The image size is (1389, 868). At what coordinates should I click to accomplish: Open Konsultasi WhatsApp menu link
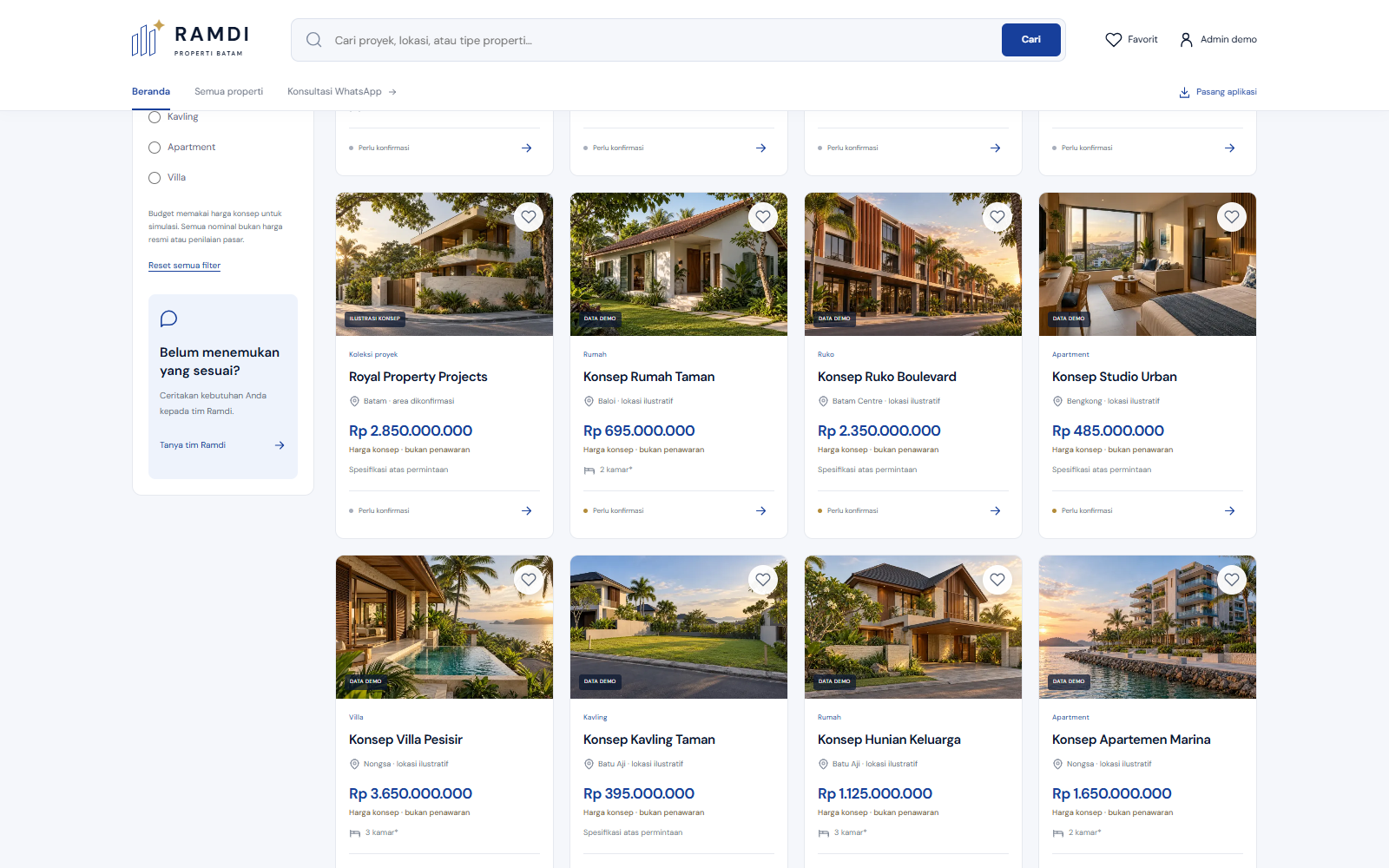pos(342,92)
